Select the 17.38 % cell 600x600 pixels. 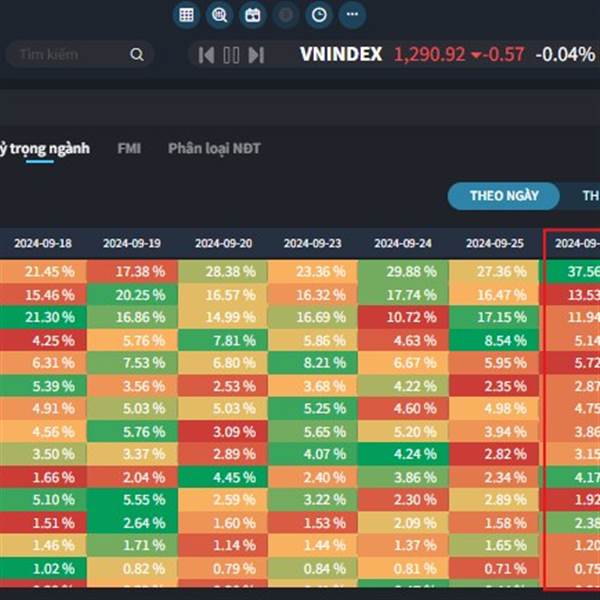[132, 272]
